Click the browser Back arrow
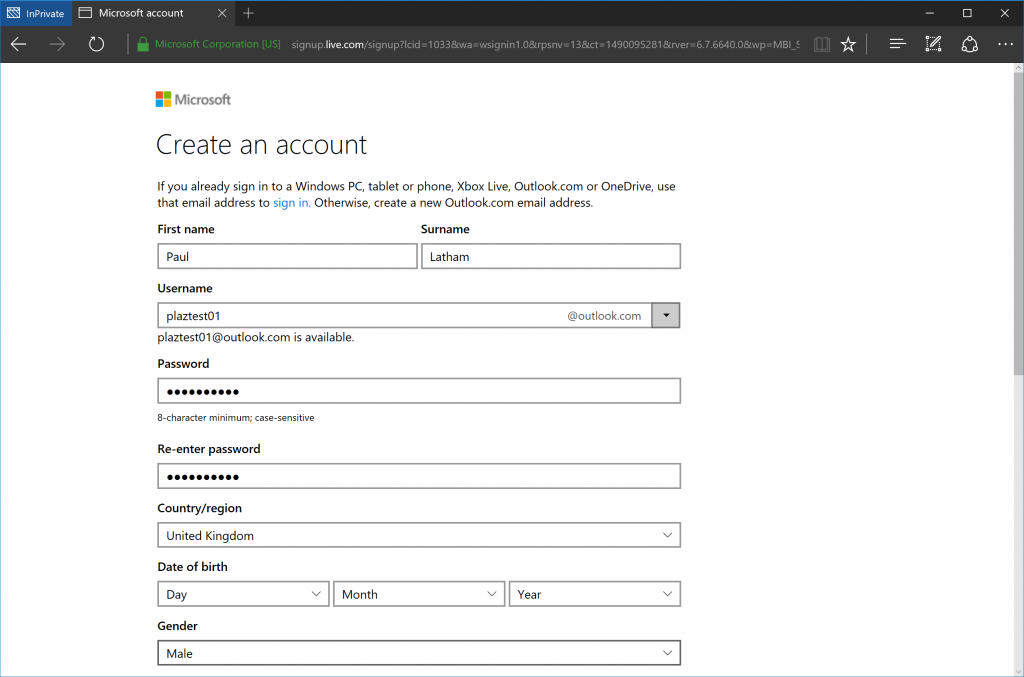Screen dimensions: 1024x677 pyautogui.click(x=18, y=44)
